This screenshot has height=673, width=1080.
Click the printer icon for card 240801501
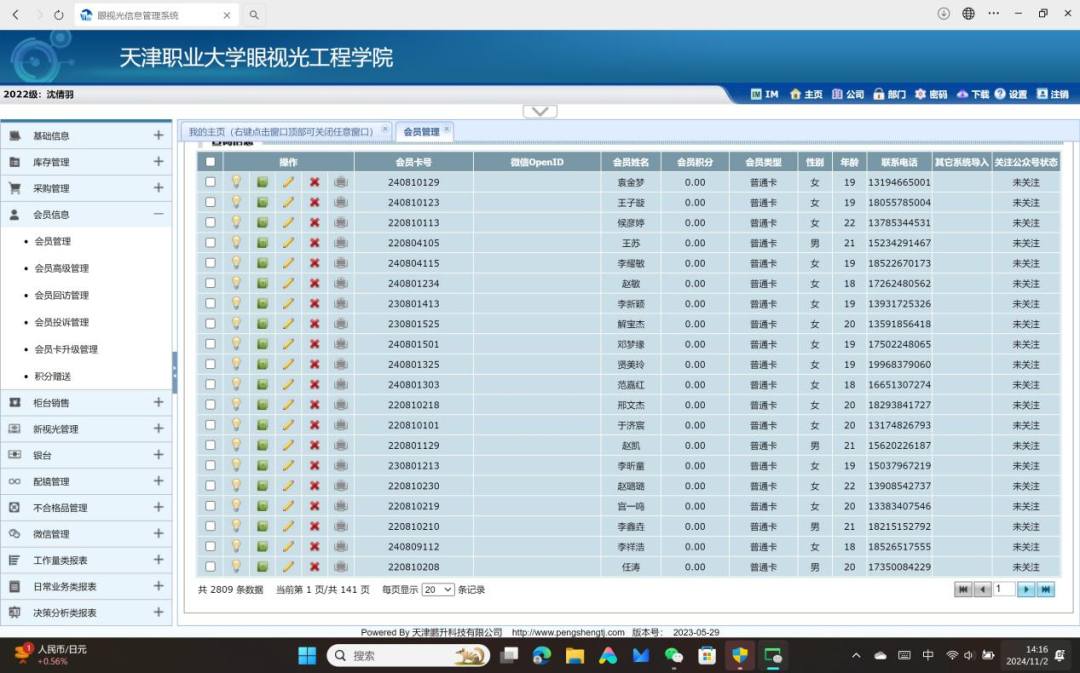pyautogui.click(x=340, y=344)
